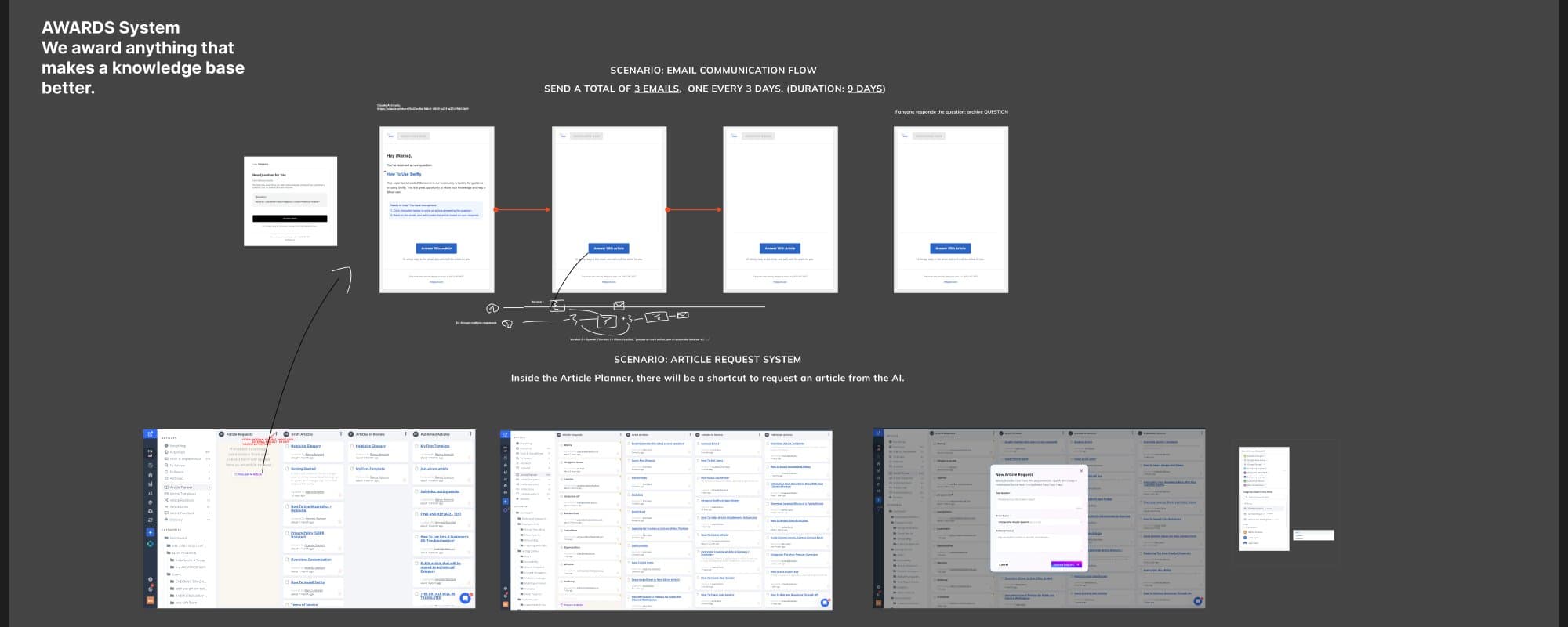This screenshot has width=1568, height=627.
Task: Open the Articles in Review column kebab menu in leftmost mockup
Action: tap(405, 434)
